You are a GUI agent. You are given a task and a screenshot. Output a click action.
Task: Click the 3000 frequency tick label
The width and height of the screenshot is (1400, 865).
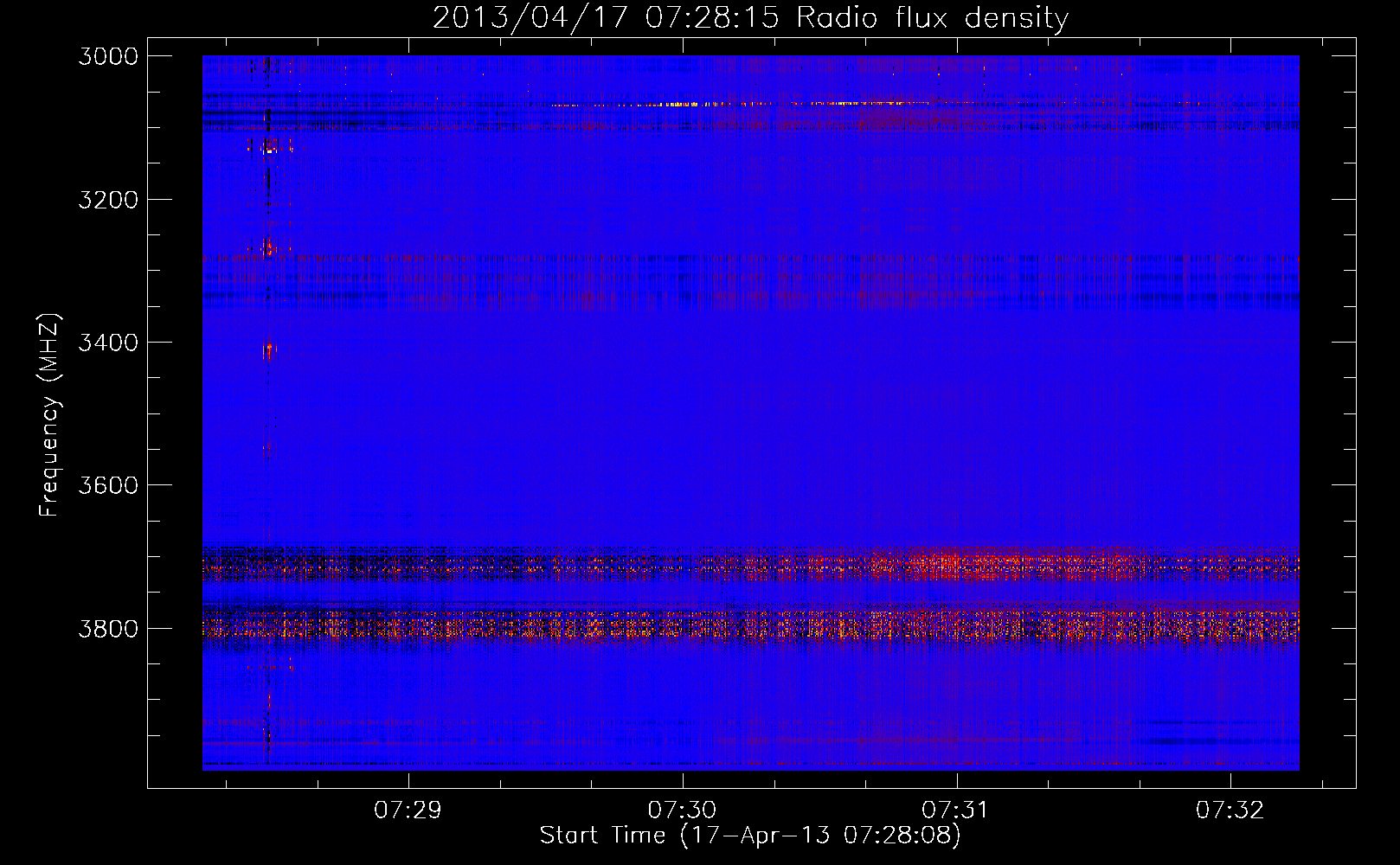click(x=108, y=56)
